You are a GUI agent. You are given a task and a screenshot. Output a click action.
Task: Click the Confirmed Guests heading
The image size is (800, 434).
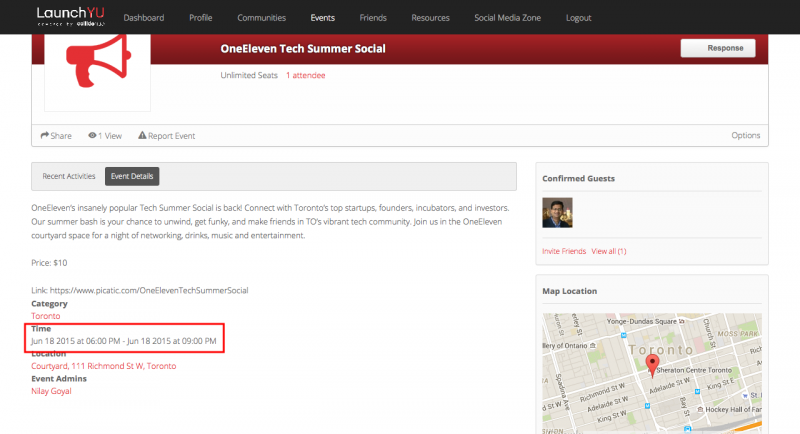tap(578, 178)
